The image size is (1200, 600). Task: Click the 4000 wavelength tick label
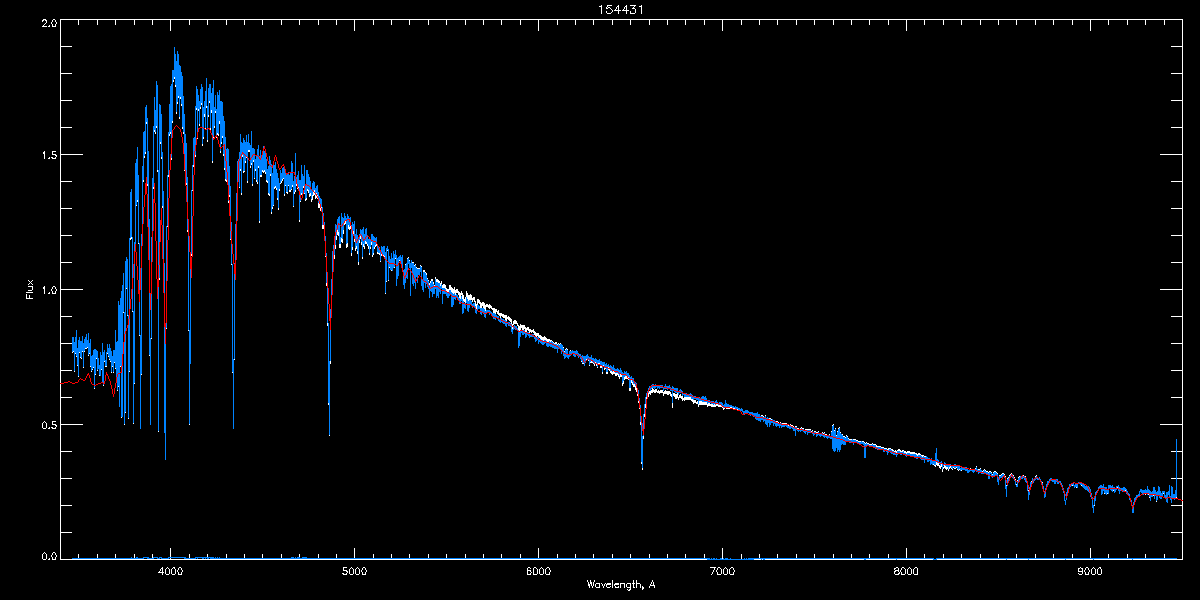(x=171, y=572)
